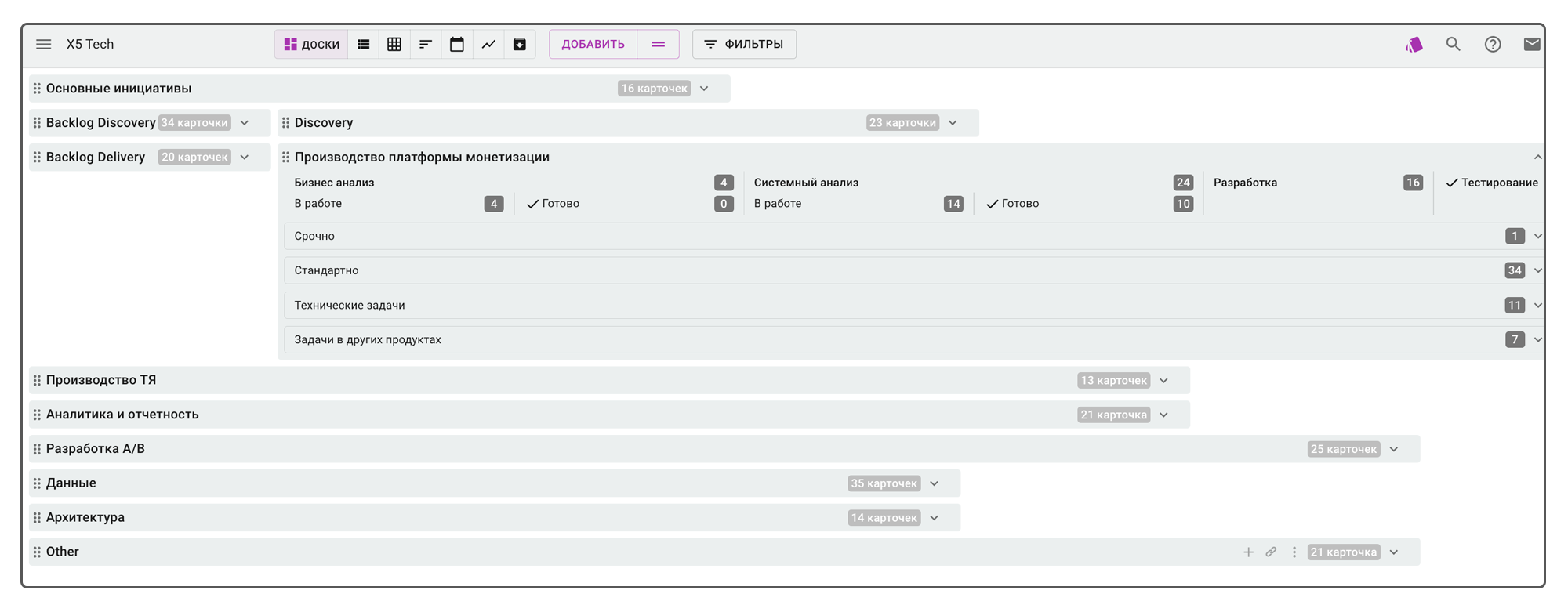Grab drag handle of Данные

tap(37, 483)
